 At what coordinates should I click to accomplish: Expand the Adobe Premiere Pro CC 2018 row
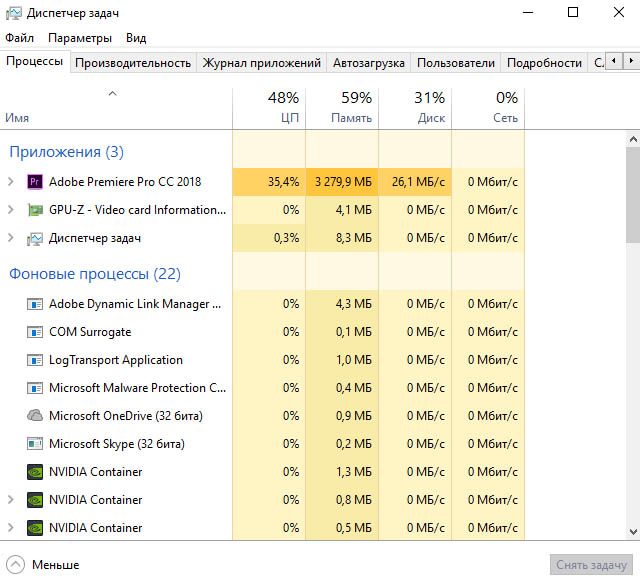(11, 182)
